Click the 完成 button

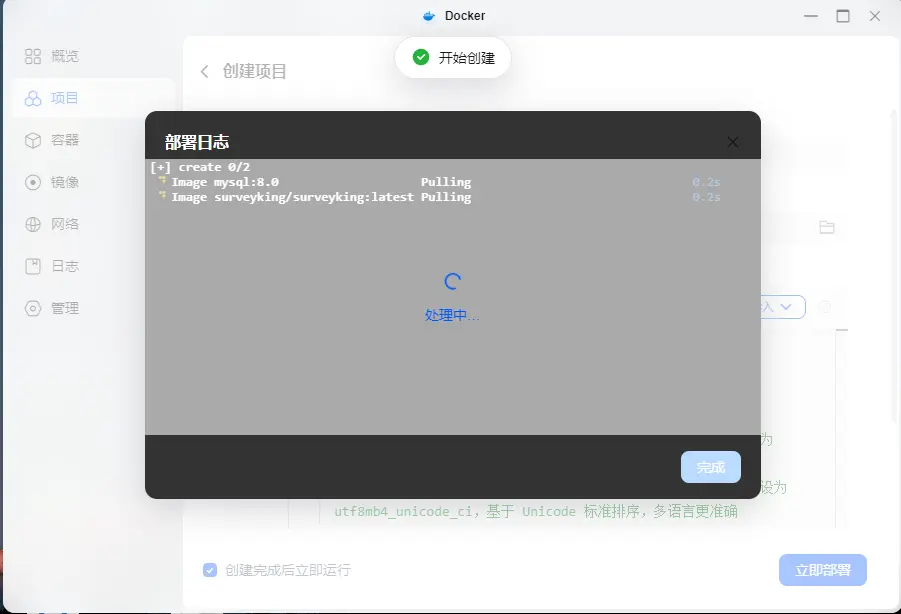[711, 467]
